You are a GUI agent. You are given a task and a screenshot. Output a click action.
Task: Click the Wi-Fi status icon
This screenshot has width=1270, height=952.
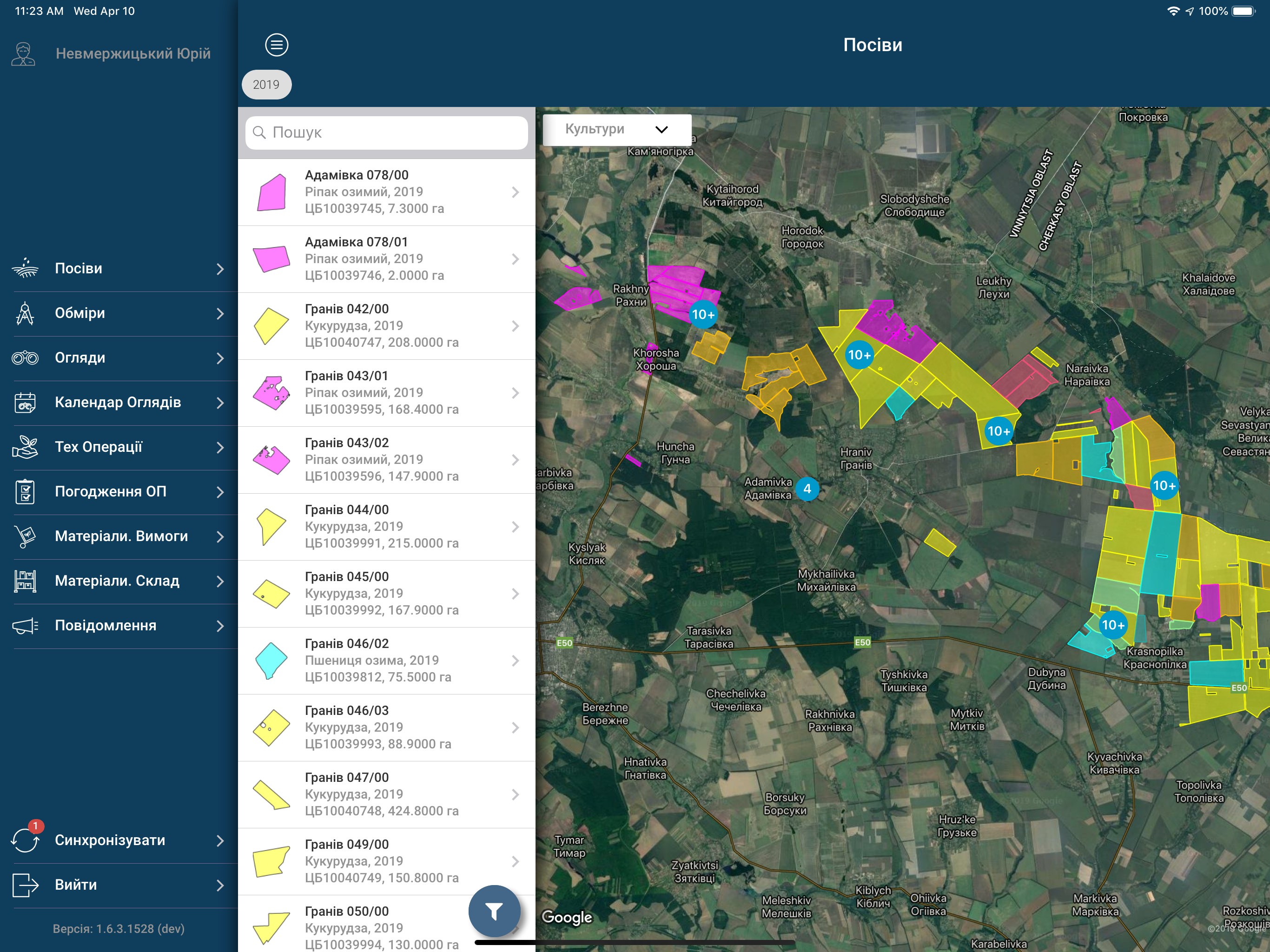1174,11
